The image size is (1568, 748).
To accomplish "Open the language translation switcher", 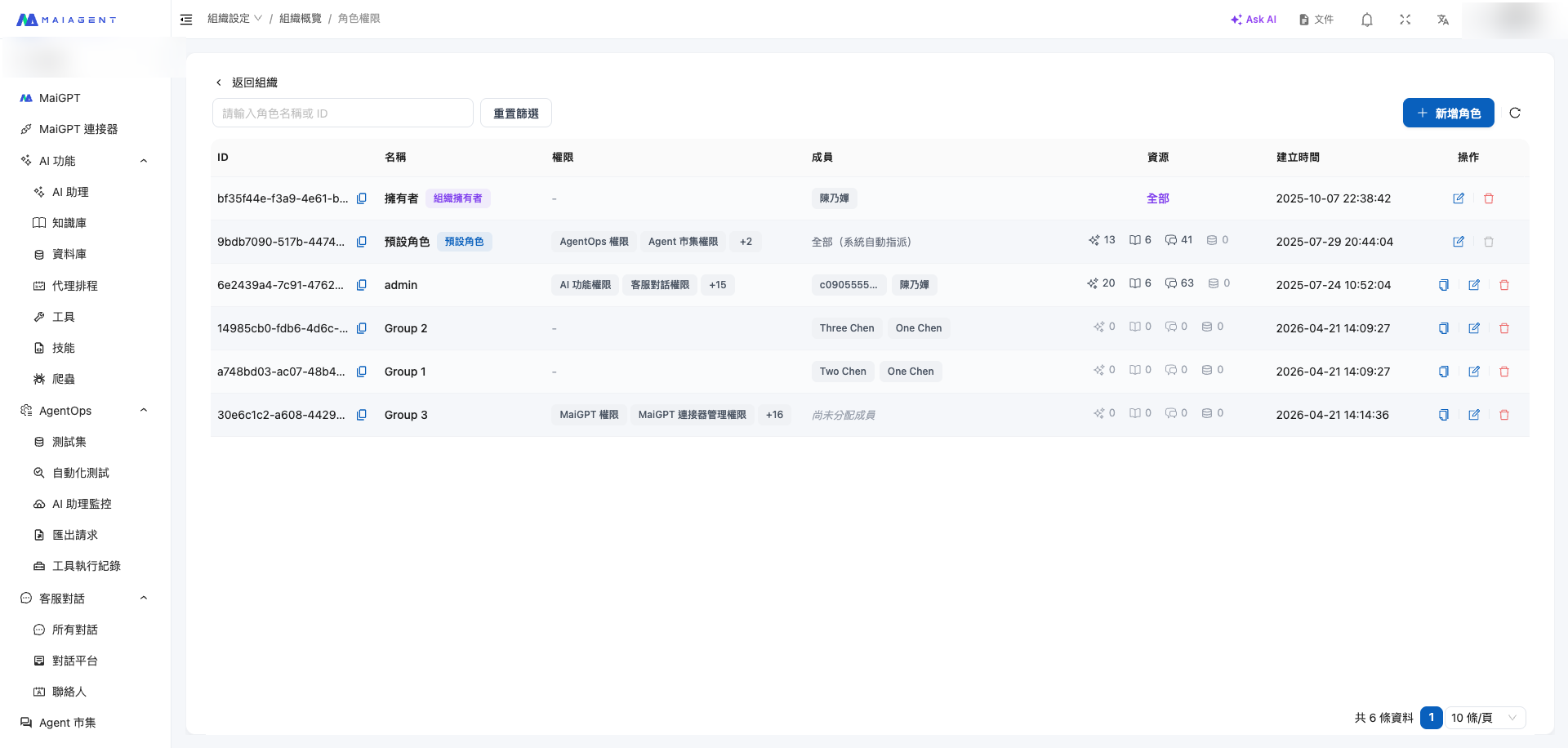I will tap(1443, 20).
